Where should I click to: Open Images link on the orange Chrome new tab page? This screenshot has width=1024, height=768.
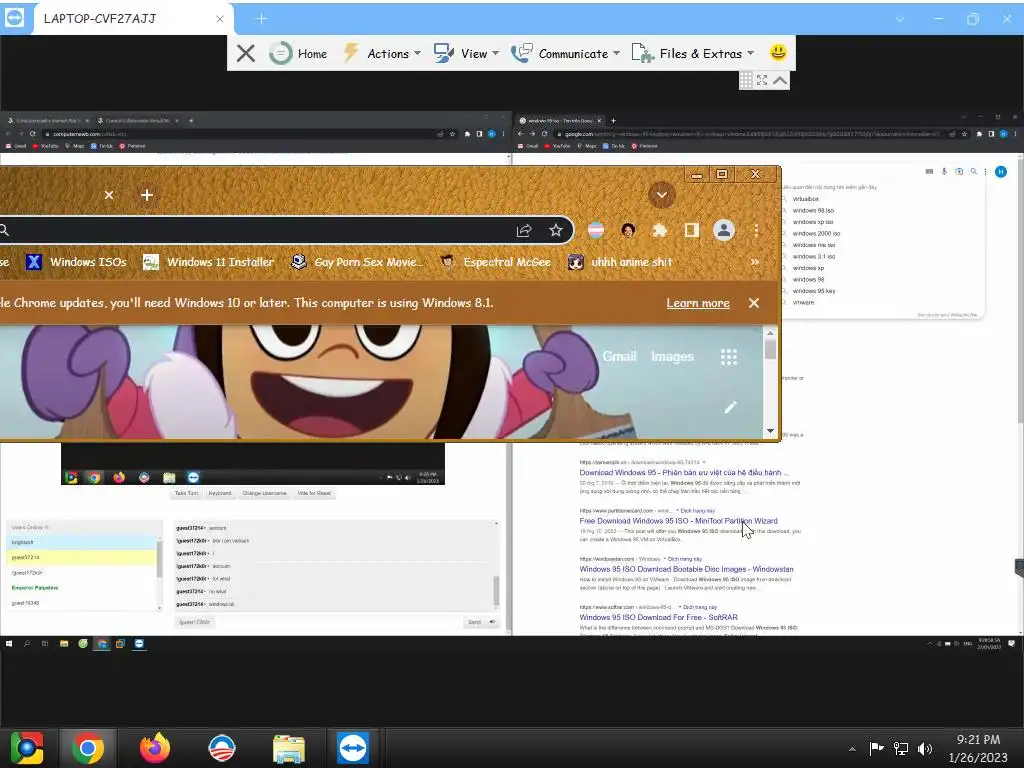click(x=672, y=357)
